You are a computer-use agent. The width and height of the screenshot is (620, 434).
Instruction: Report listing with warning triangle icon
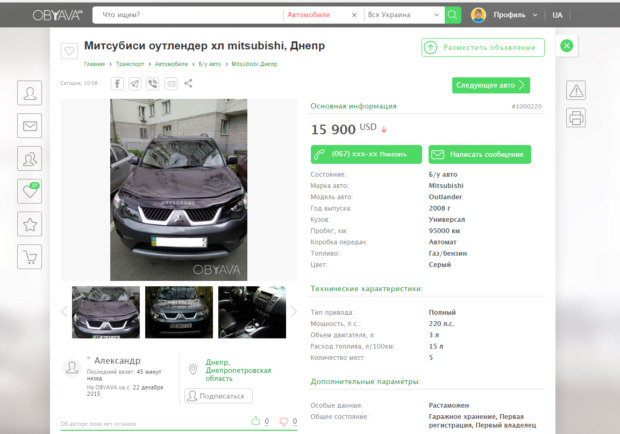point(576,91)
